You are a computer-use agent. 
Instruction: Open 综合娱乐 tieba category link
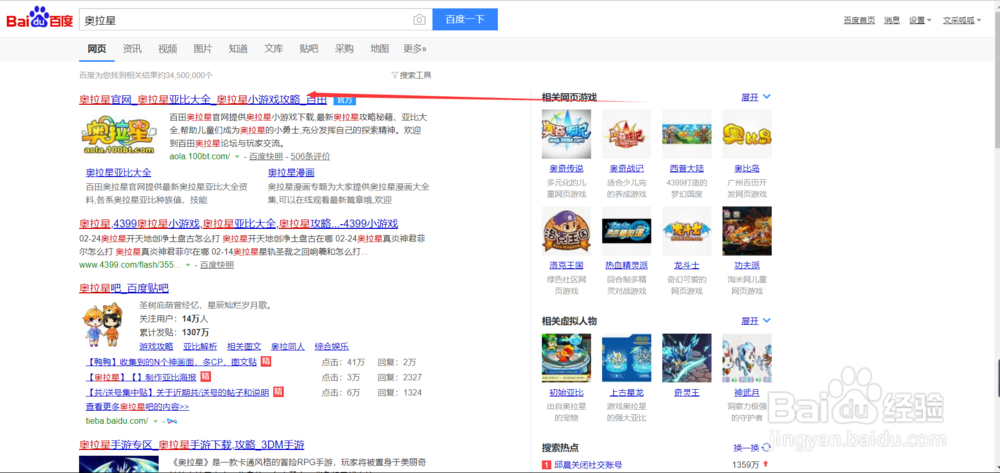(x=332, y=347)
